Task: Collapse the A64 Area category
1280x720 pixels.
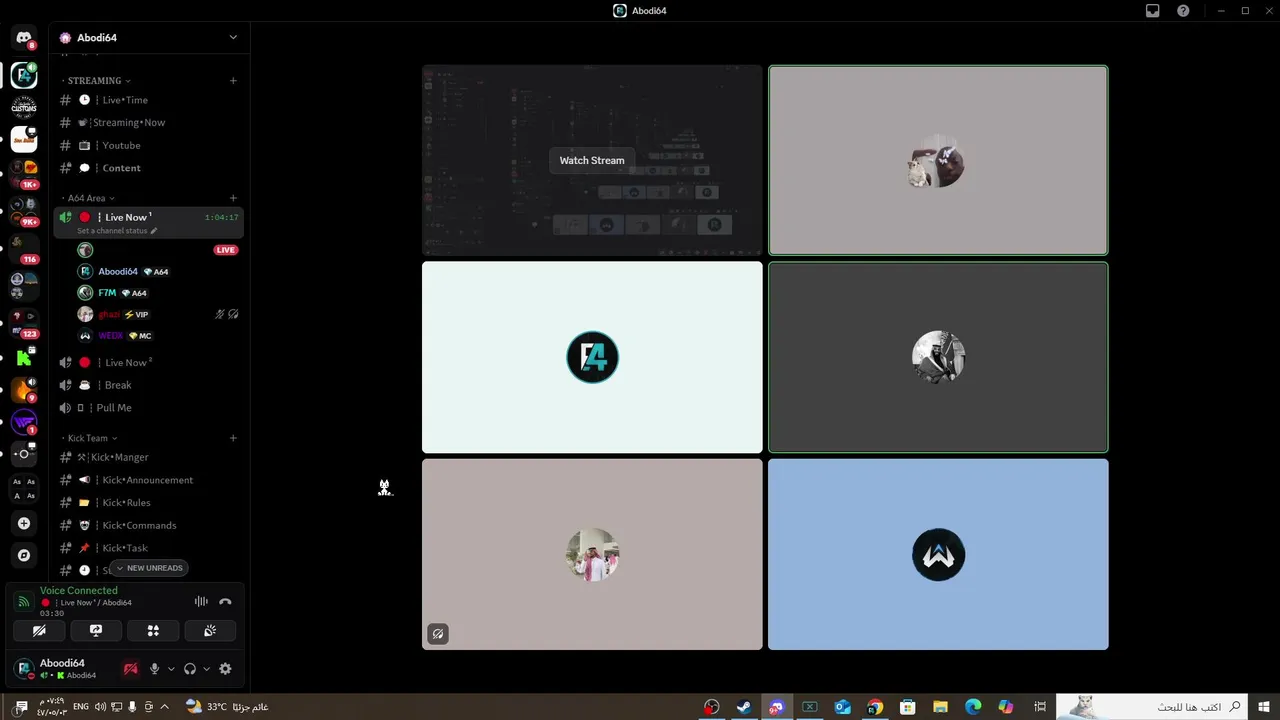Action: tap(87, 198)
